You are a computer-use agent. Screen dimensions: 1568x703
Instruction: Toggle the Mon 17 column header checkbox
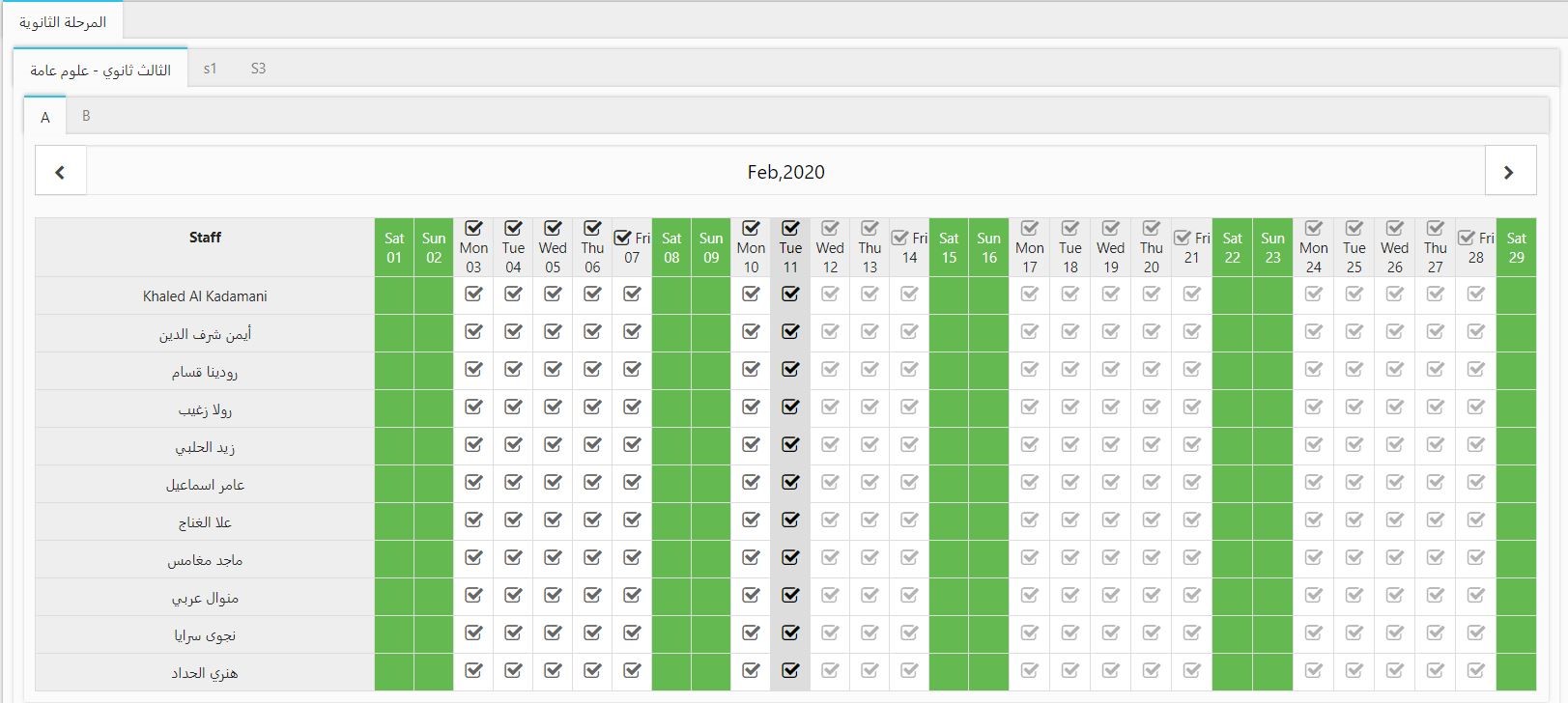1030,229
